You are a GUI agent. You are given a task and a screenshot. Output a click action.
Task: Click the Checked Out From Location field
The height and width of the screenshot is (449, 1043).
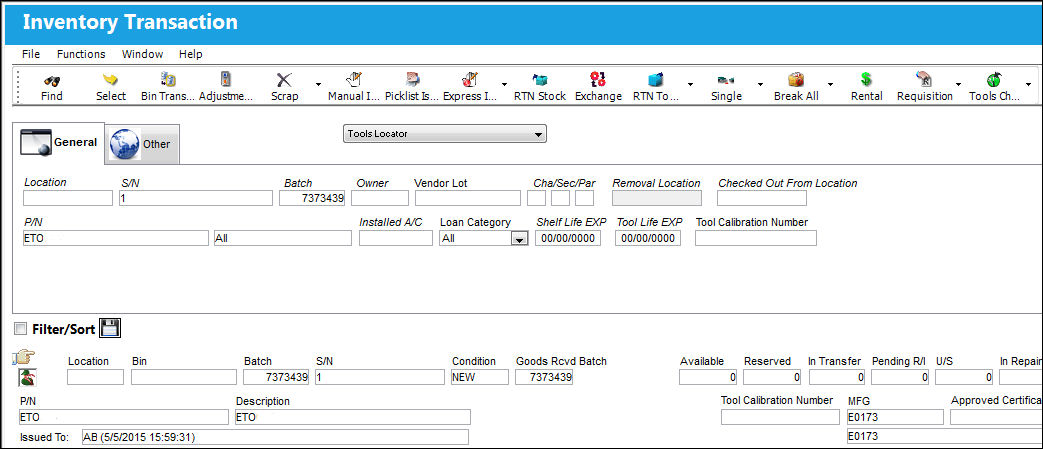click(762, 198)
